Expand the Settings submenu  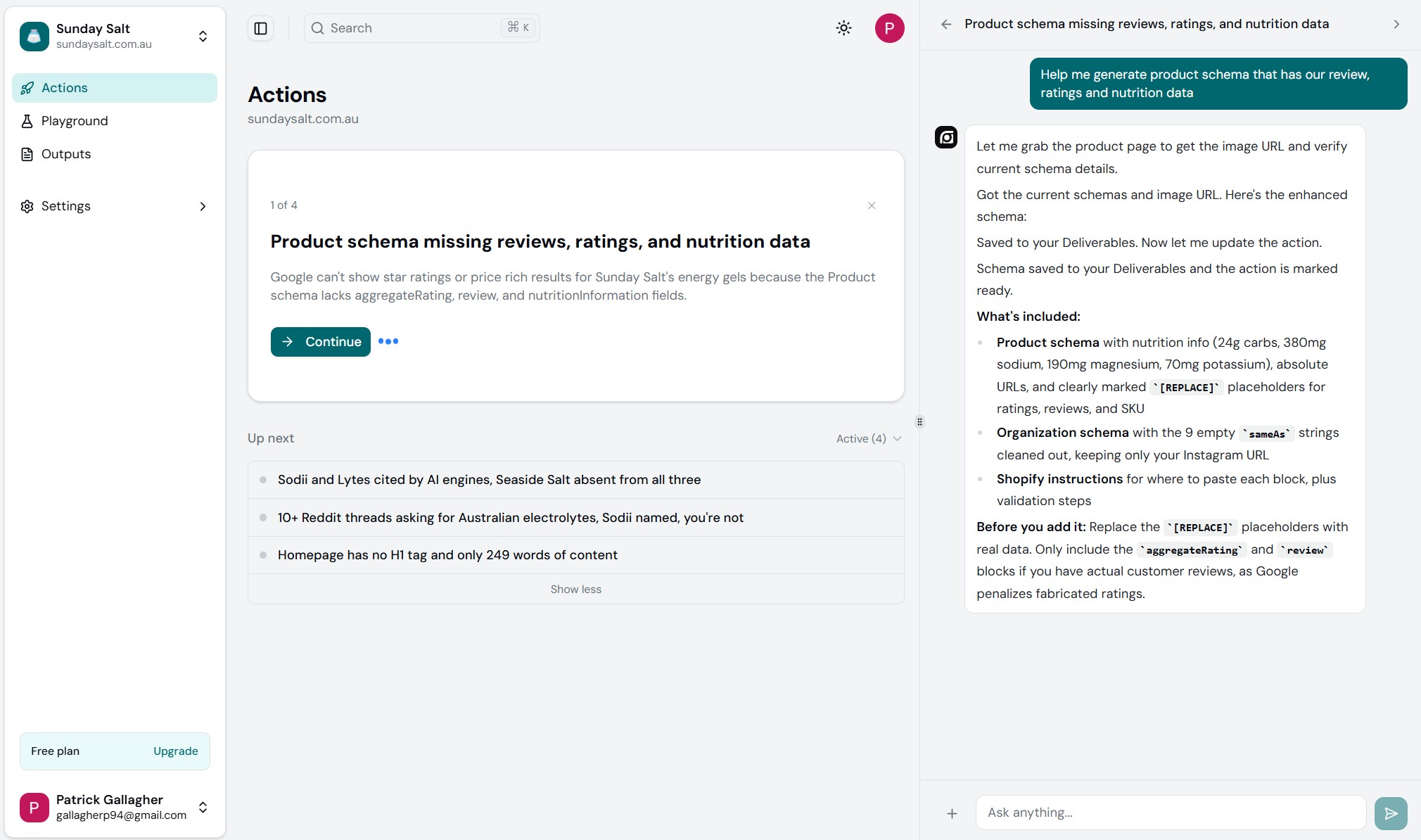click(x=203, y=206)
